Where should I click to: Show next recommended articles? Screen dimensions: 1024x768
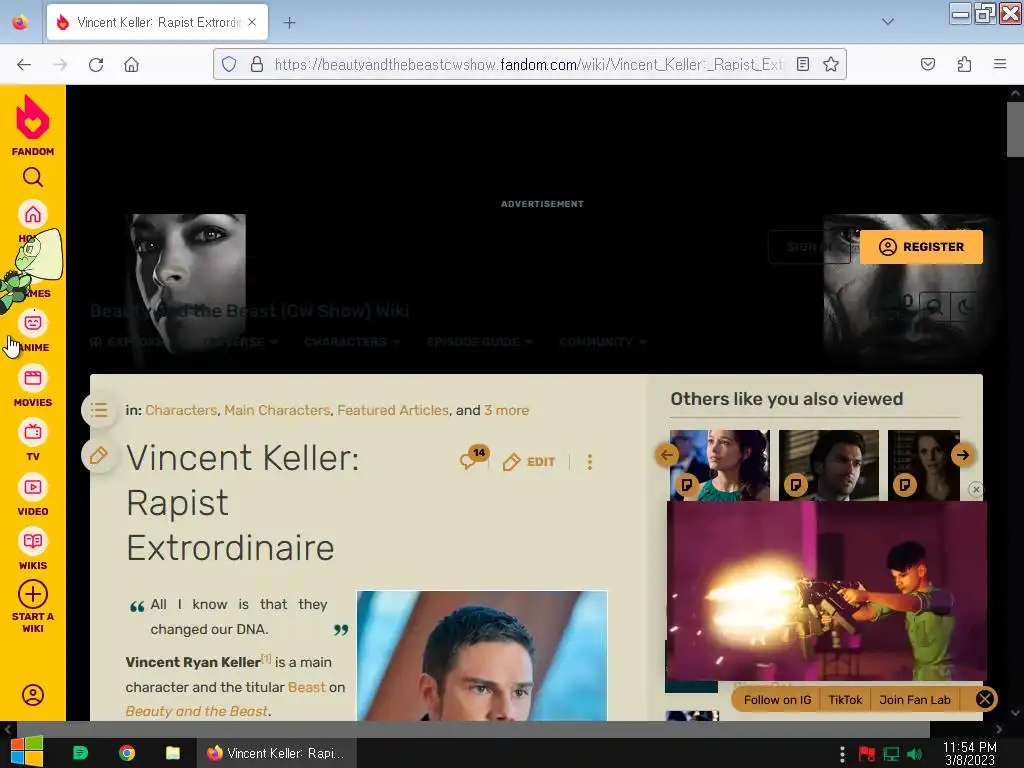(x=963, y=455)
